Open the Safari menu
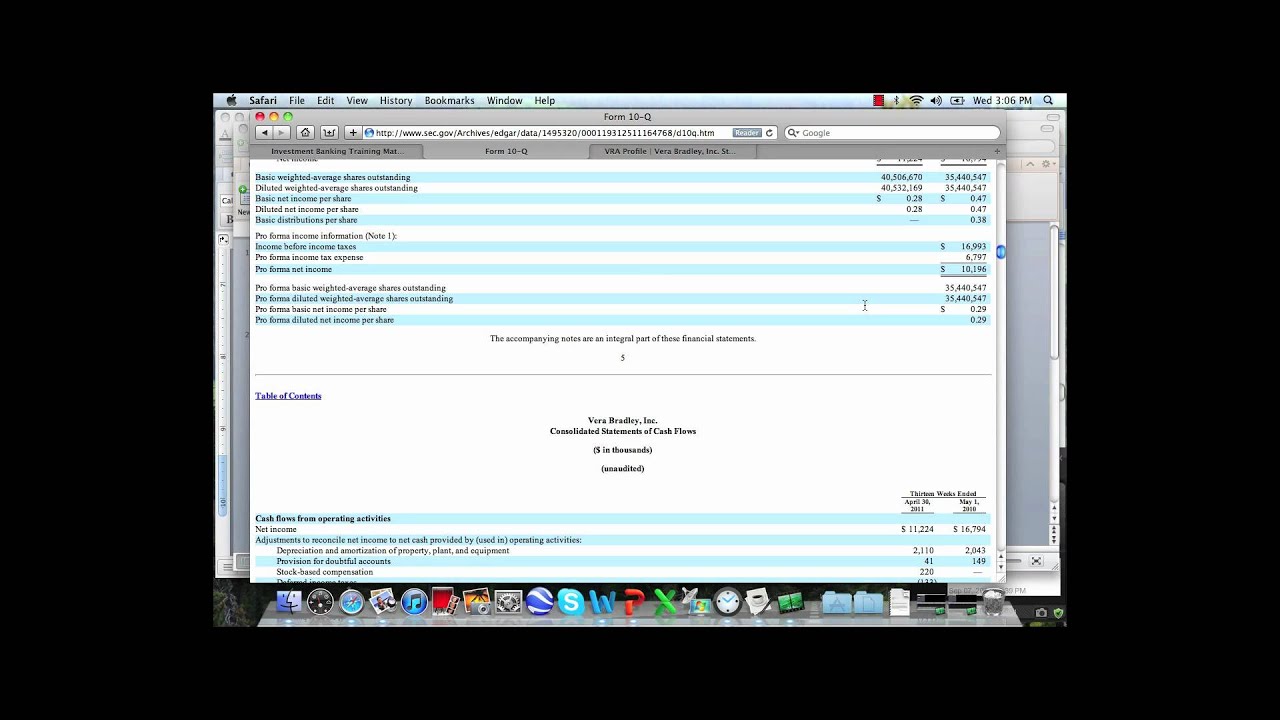This screenshot has width=1280, height=720. point(263,100)
